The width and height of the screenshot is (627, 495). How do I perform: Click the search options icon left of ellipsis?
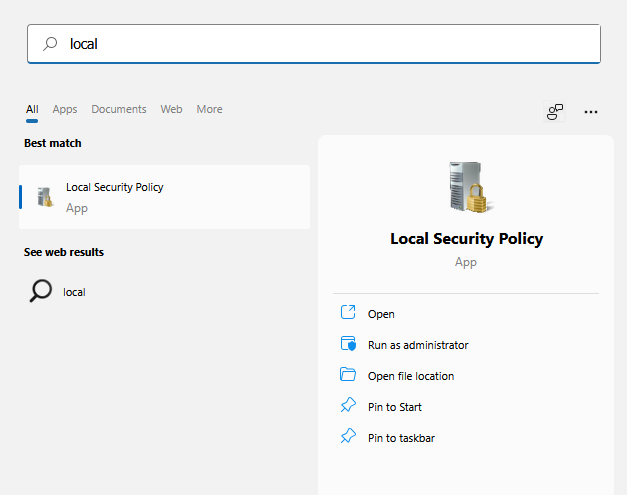click(x=555, y=112)
